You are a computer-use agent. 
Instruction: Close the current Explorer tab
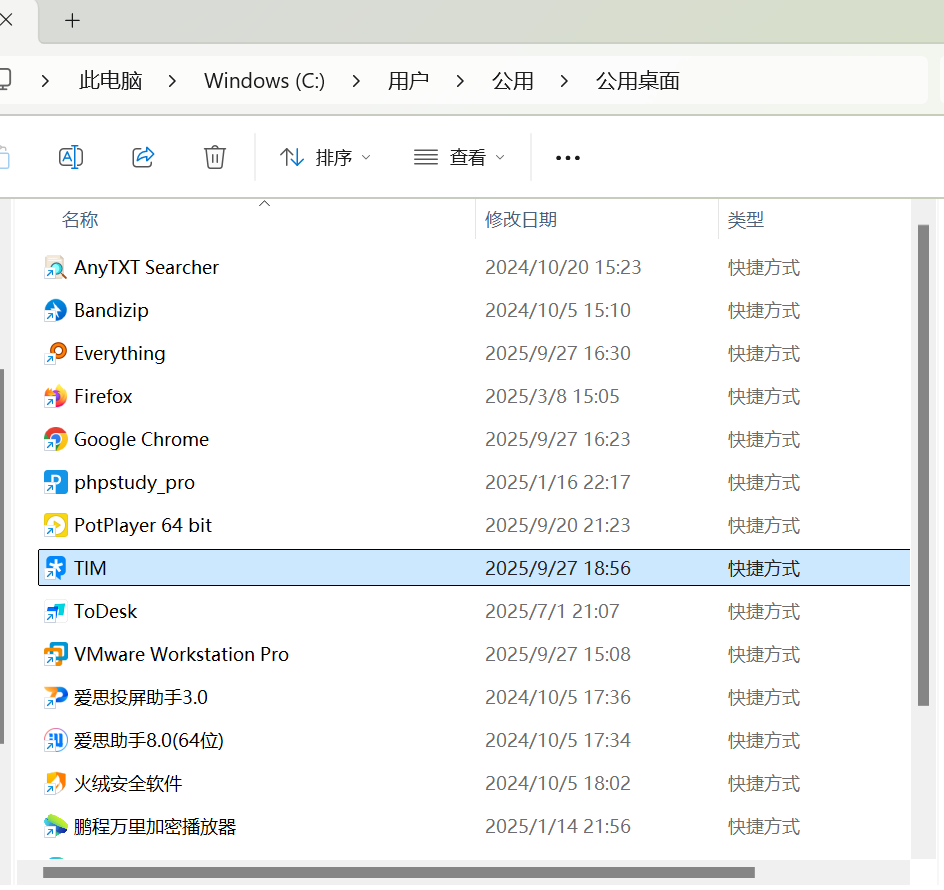tap(6, 19)
